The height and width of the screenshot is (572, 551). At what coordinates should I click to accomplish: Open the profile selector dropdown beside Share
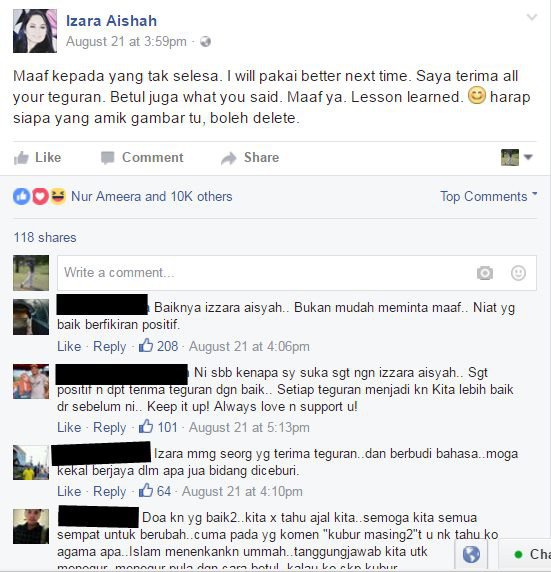point(517,158)
